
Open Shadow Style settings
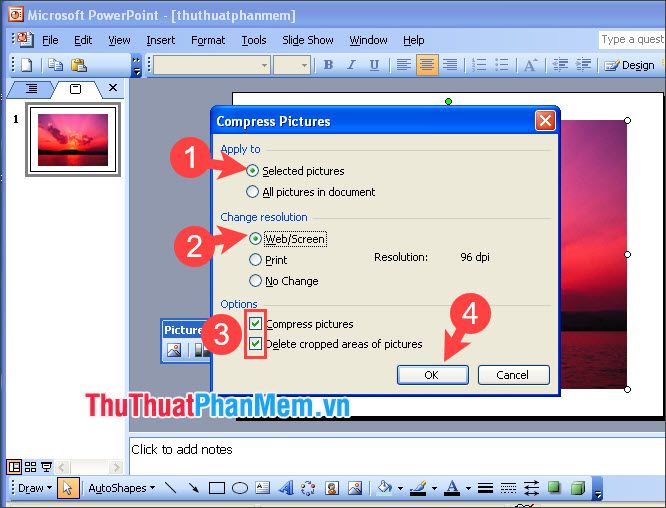pyautogui.click(x=554, y=487)
